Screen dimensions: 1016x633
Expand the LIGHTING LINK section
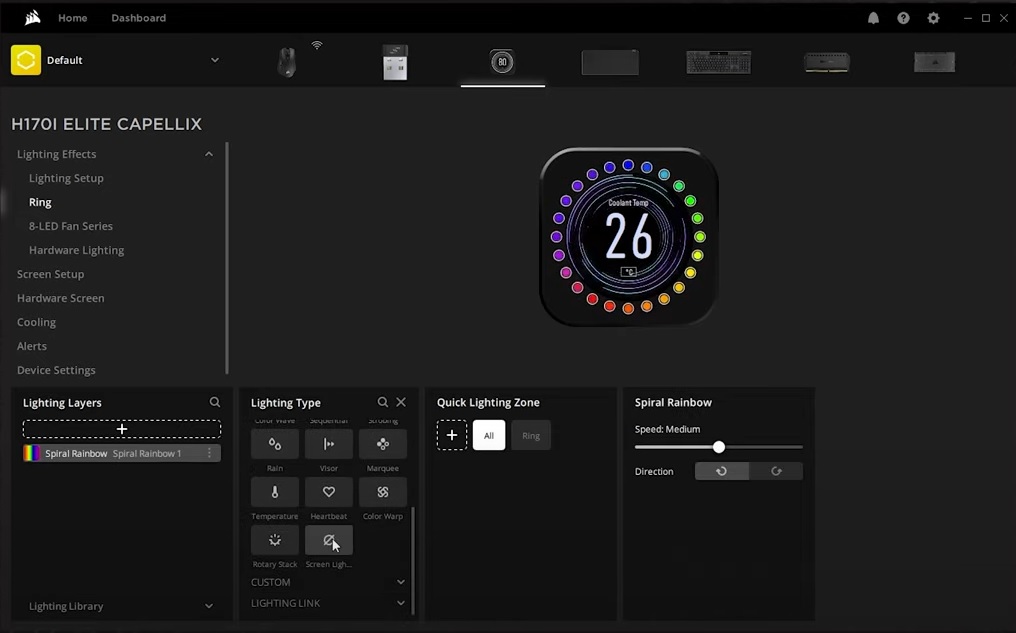(x=328, y=603)
